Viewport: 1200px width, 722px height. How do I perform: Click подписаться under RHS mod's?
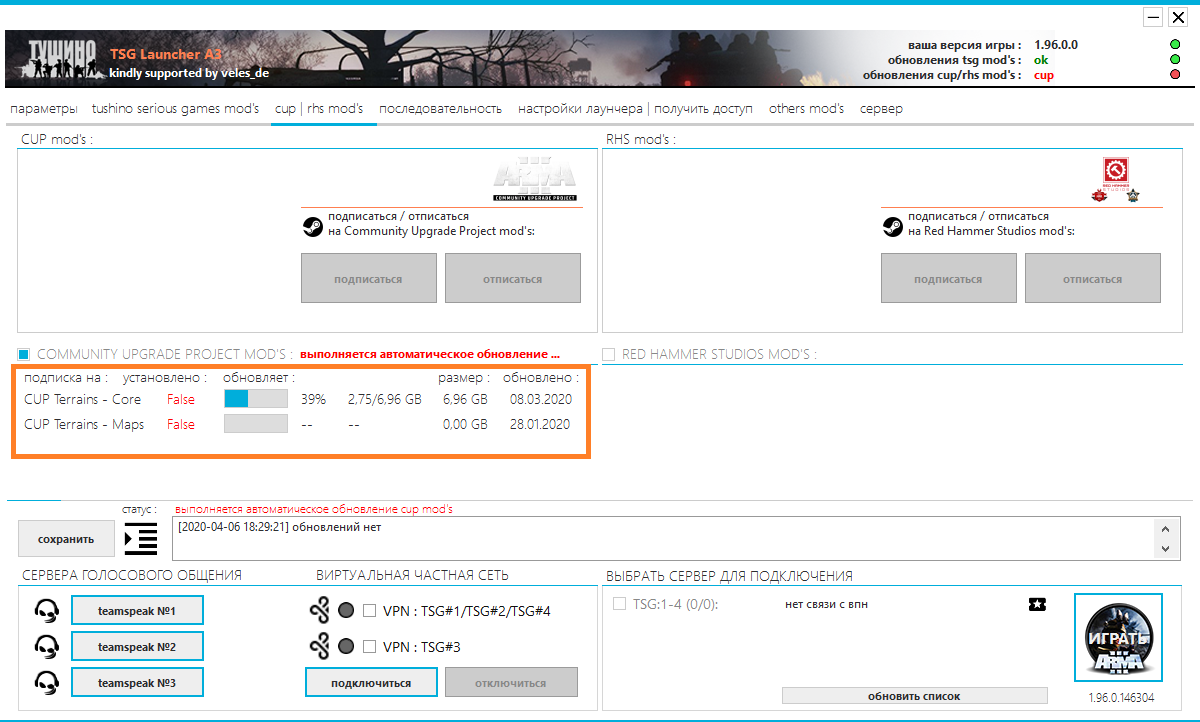pos(949,278)
